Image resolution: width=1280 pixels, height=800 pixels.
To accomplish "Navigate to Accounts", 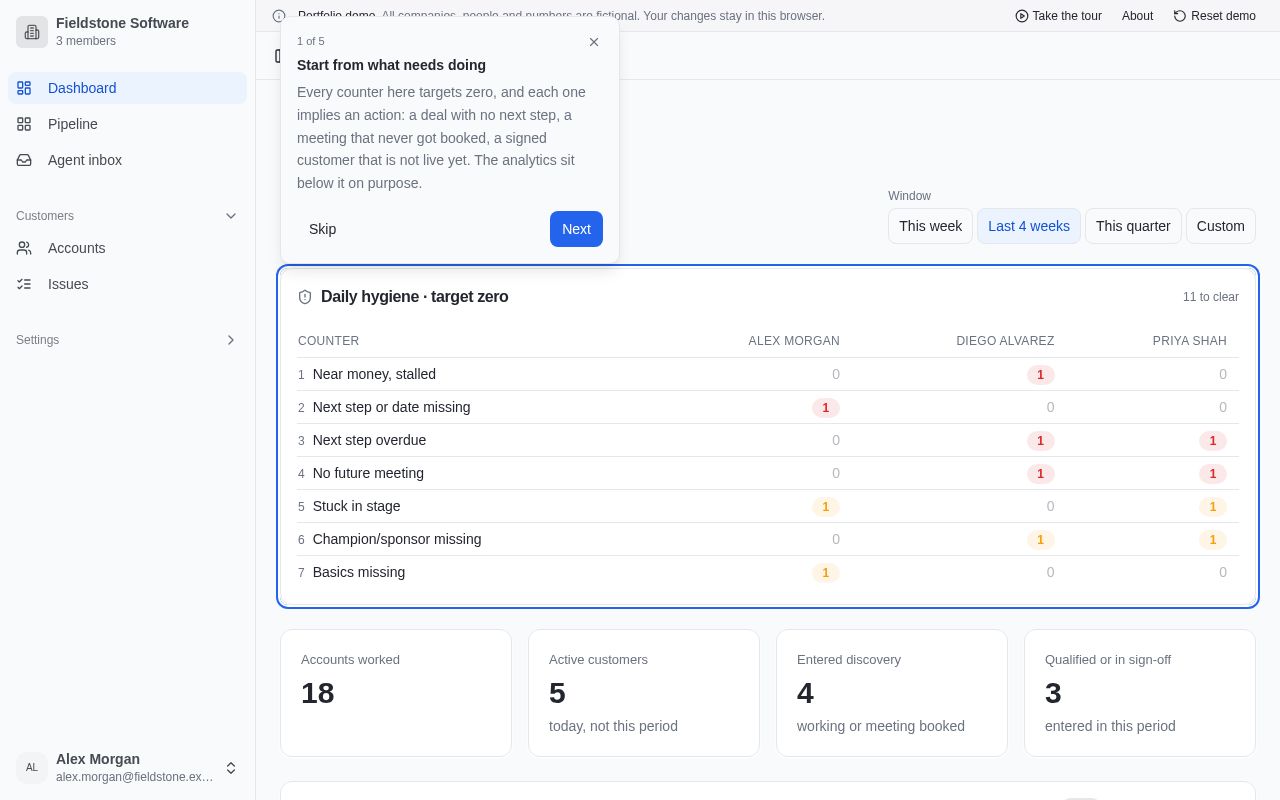I will click(127, 248).
